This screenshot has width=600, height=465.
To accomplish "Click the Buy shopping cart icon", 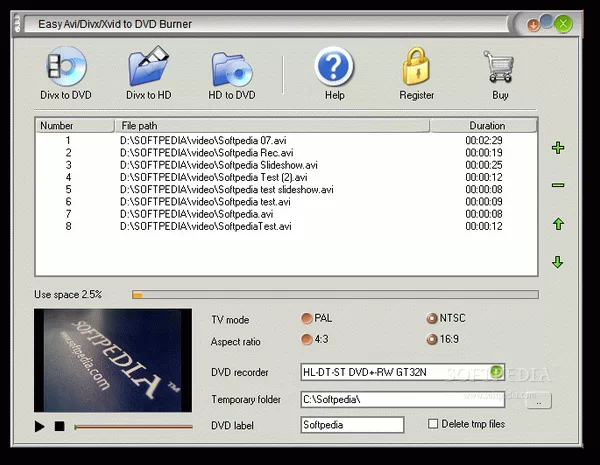I will pyautogui.click(x=499, y=72).
